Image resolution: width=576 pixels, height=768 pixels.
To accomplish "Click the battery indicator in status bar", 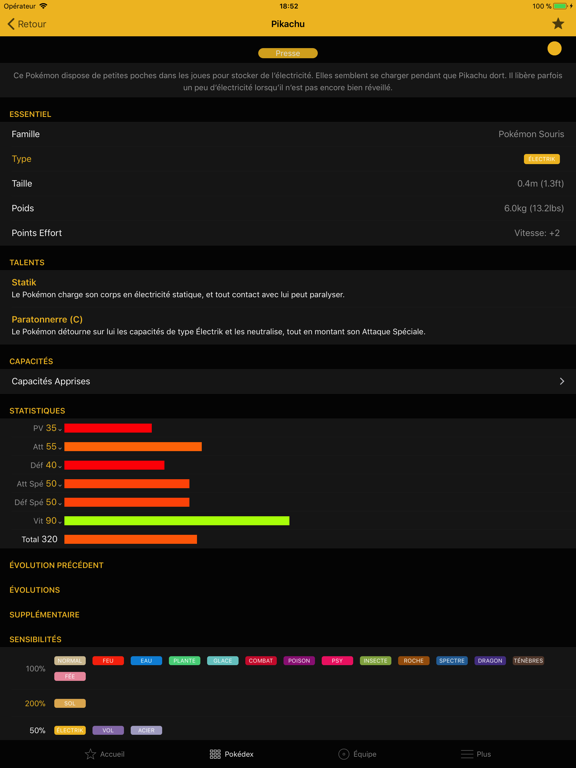I will coord(561,6).
